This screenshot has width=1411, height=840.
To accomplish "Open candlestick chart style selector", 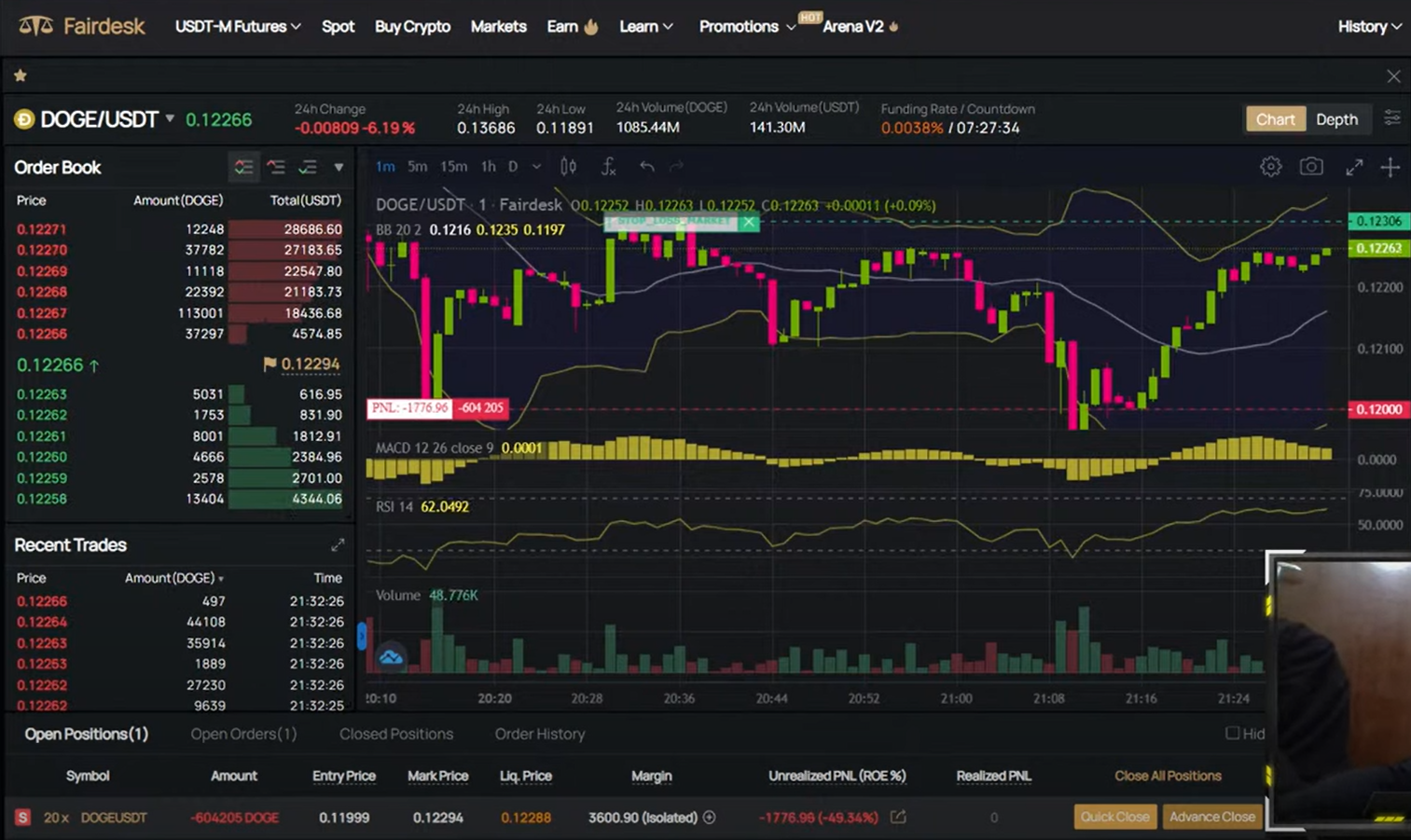I will [568, 167].
